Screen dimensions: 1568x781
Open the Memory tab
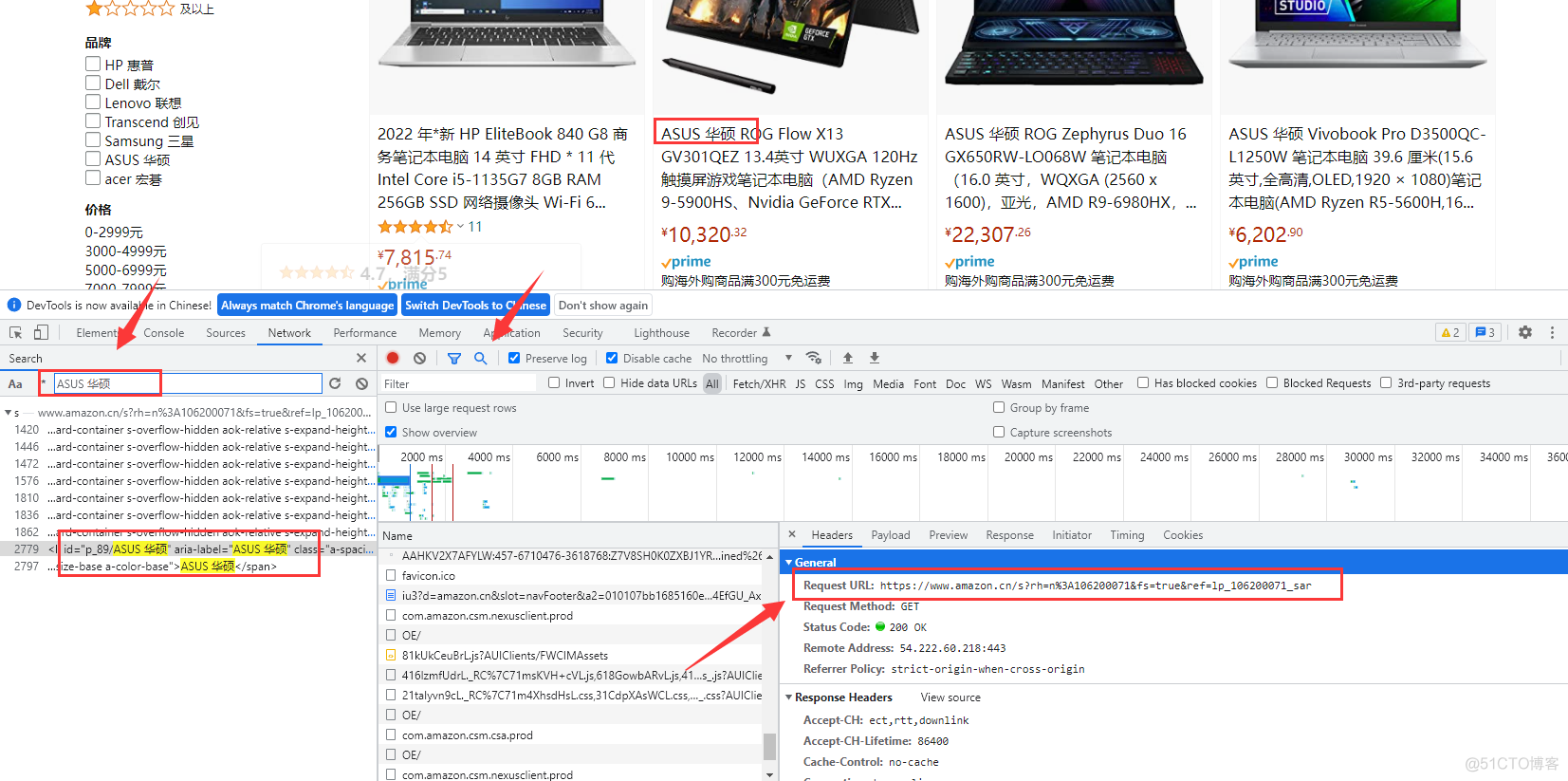440,333
